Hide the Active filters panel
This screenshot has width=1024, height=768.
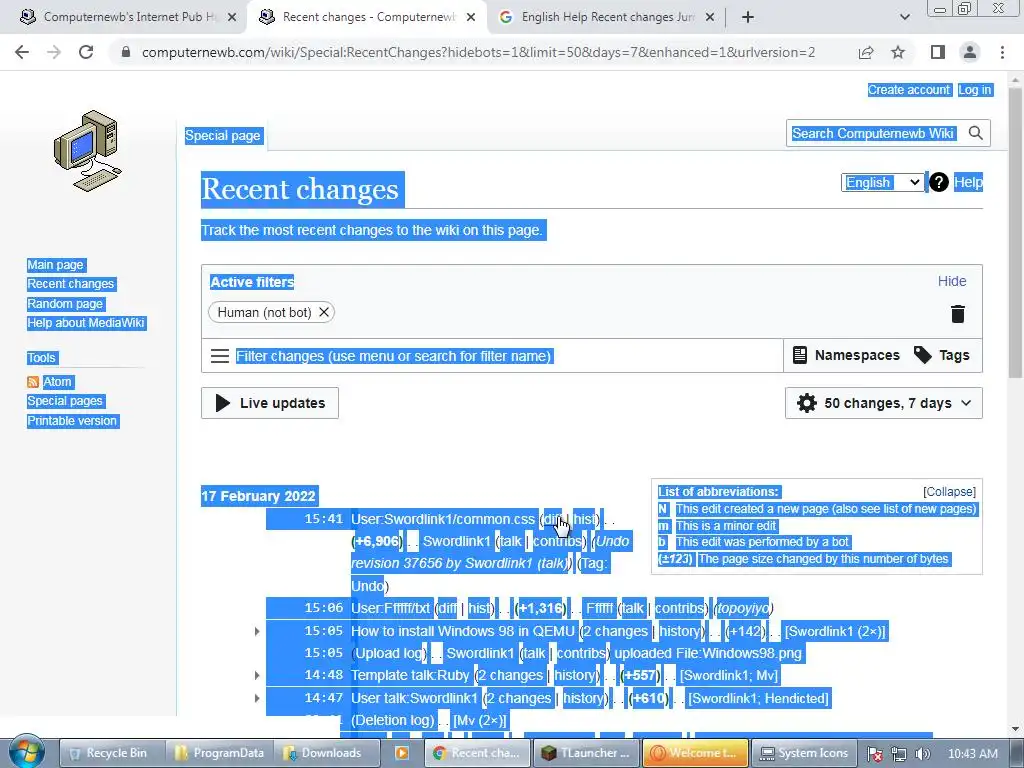coord(952,281)
